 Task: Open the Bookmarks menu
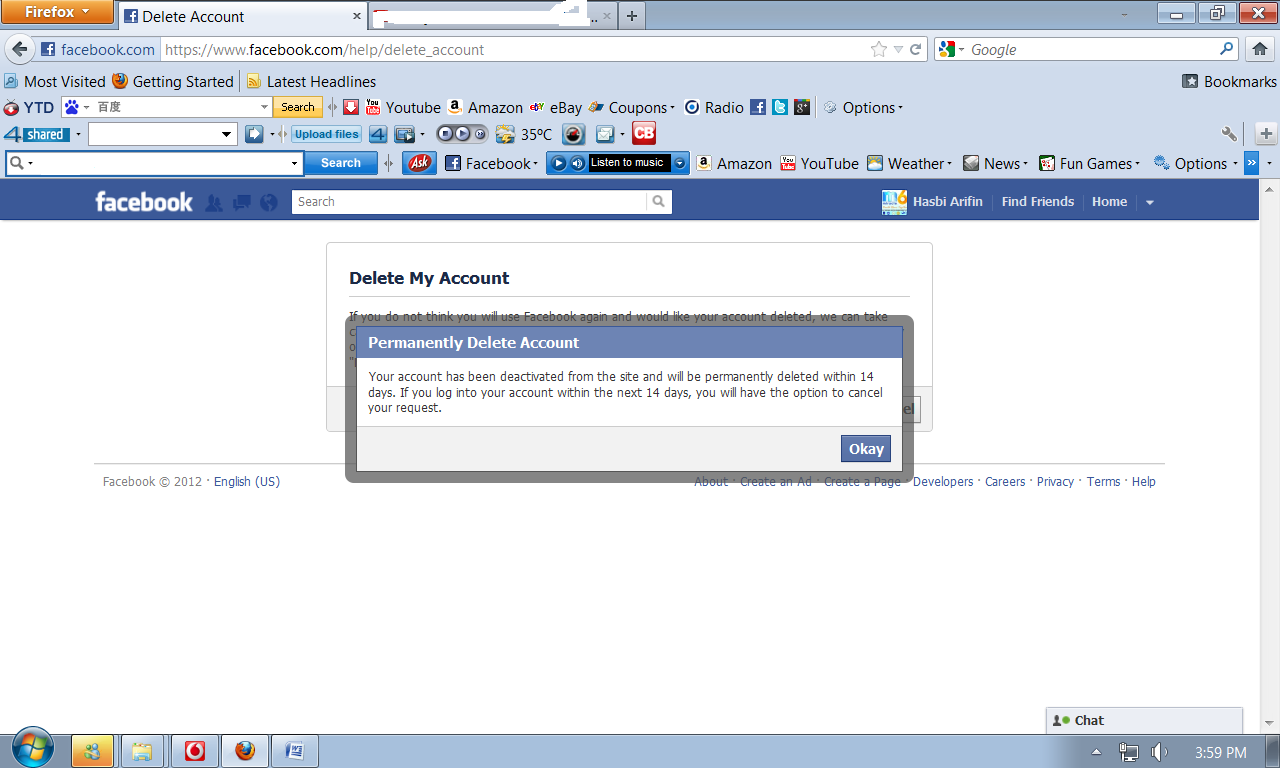(1230, 82)
